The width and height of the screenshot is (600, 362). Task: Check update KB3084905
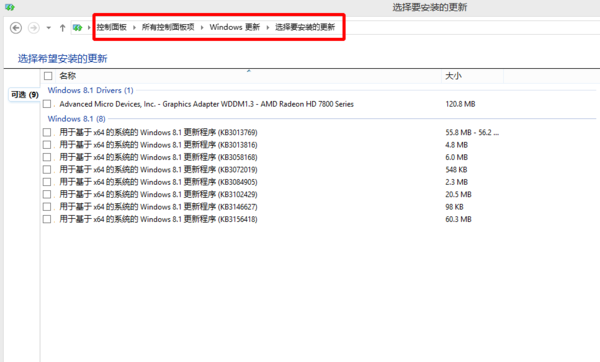point(47,182)
